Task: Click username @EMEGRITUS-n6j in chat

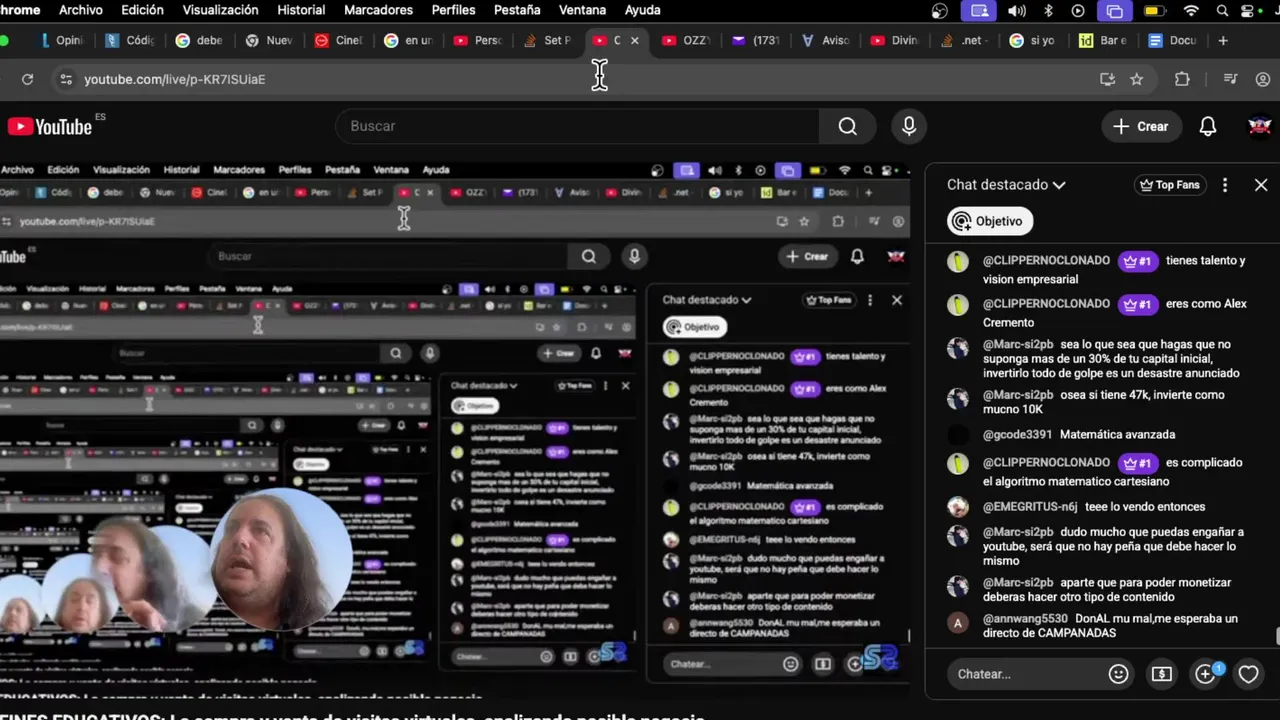Action: click(x=1030, y=507)
